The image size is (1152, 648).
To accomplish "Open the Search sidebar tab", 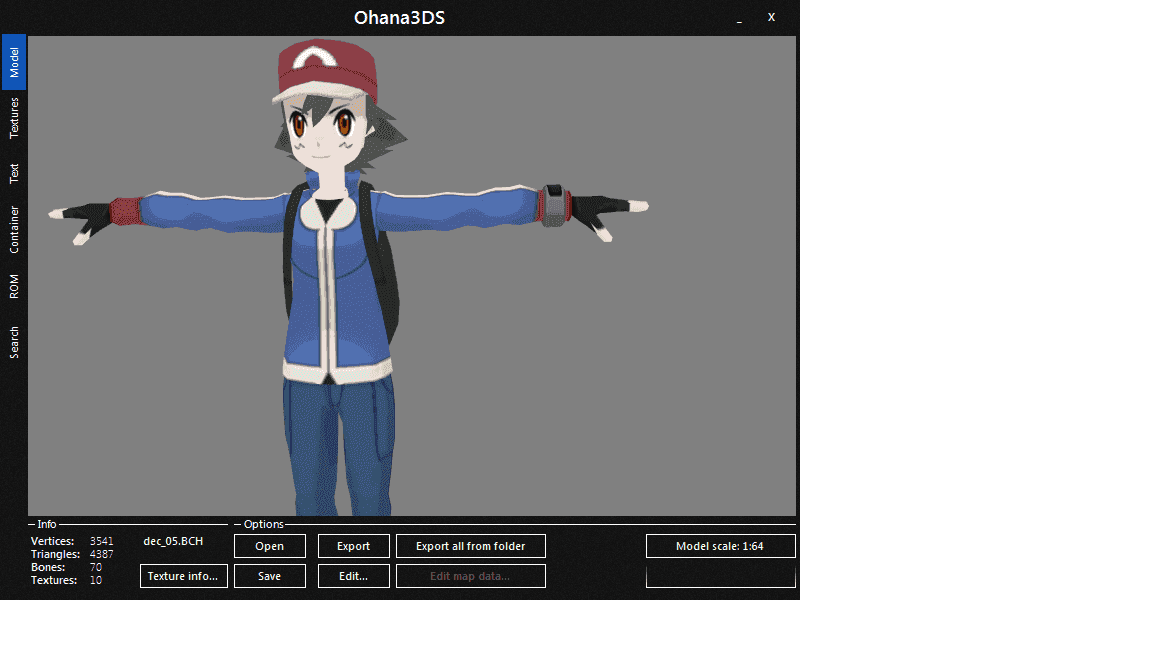I will (x=14, y=342).
